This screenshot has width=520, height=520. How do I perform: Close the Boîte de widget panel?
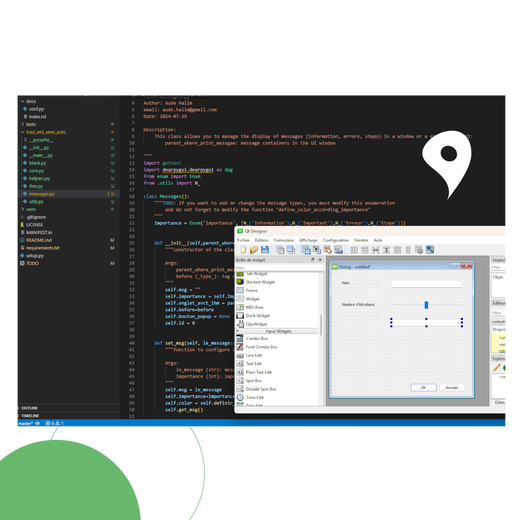click(x=320, y=260)
